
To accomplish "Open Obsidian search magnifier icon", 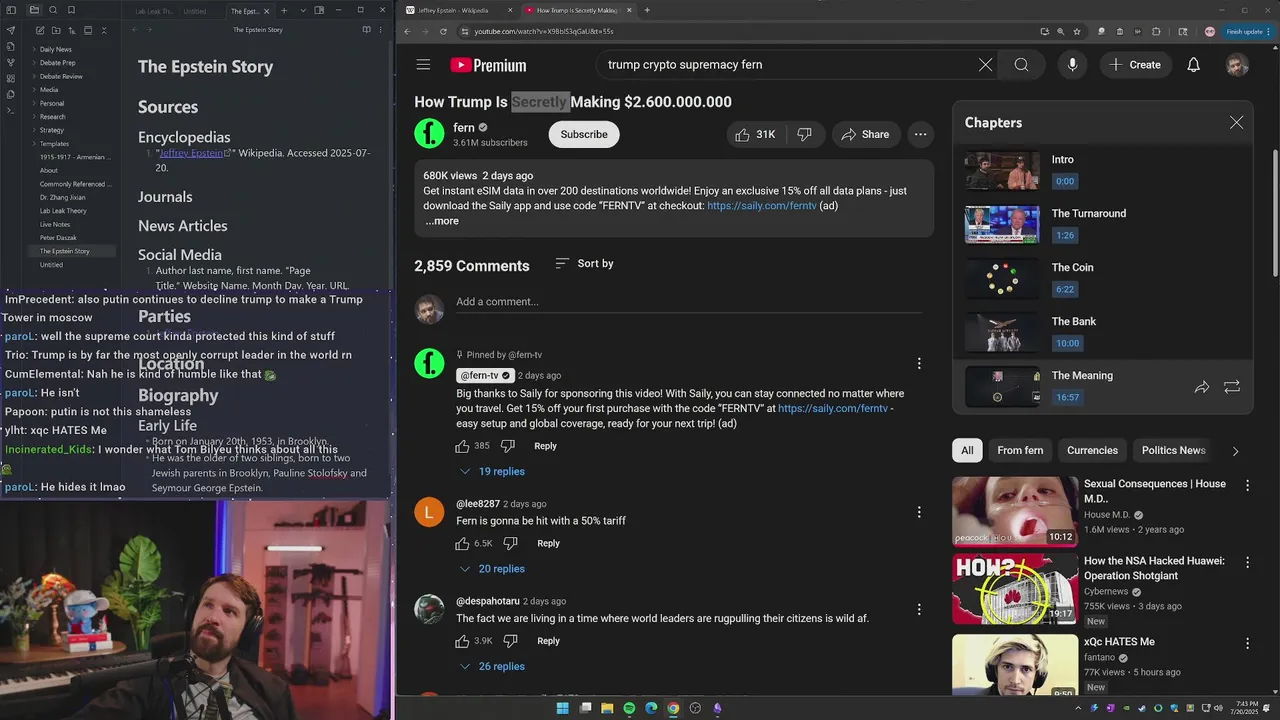I will coord(53,10).
